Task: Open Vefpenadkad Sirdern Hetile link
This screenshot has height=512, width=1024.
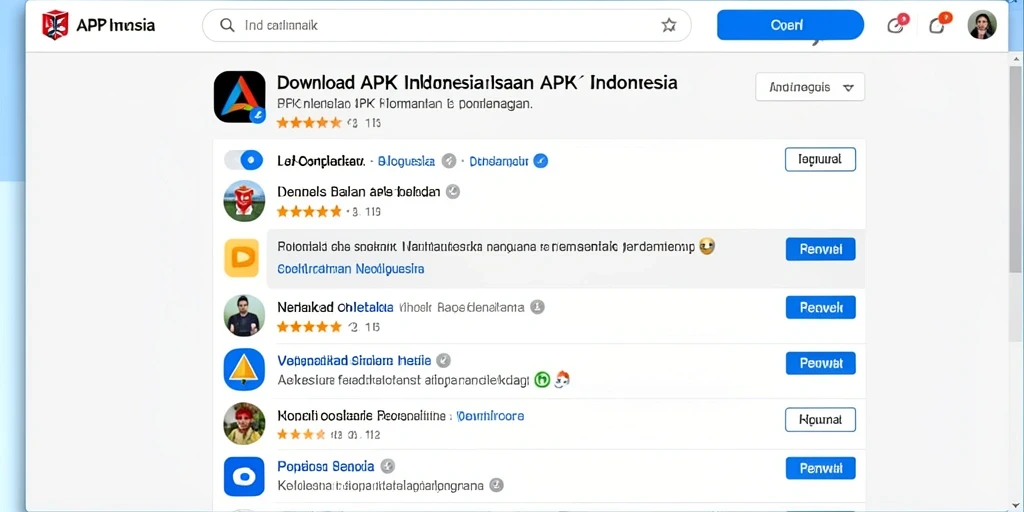Action: [x=354, y=360]
